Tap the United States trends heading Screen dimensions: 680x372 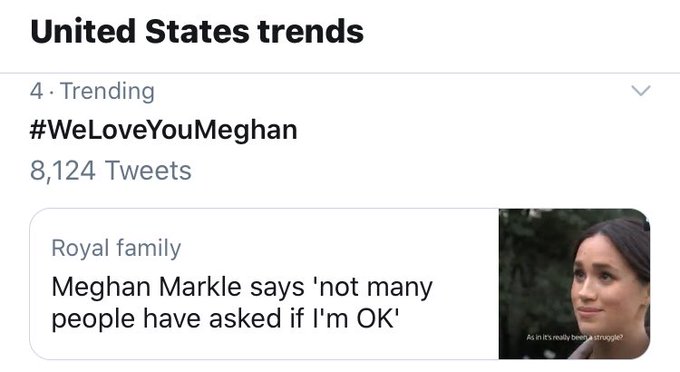(197, 31)
